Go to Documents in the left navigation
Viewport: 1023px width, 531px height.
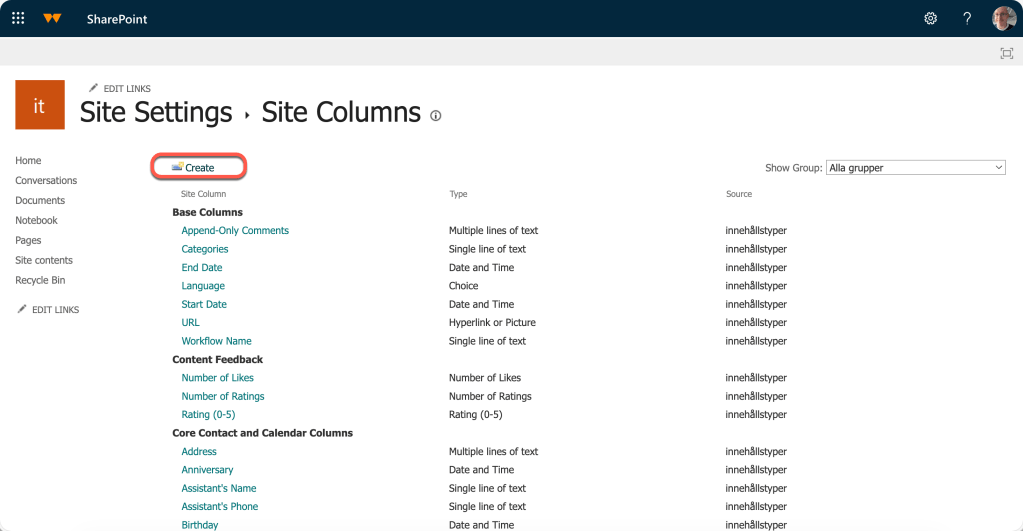pos(40,200)
